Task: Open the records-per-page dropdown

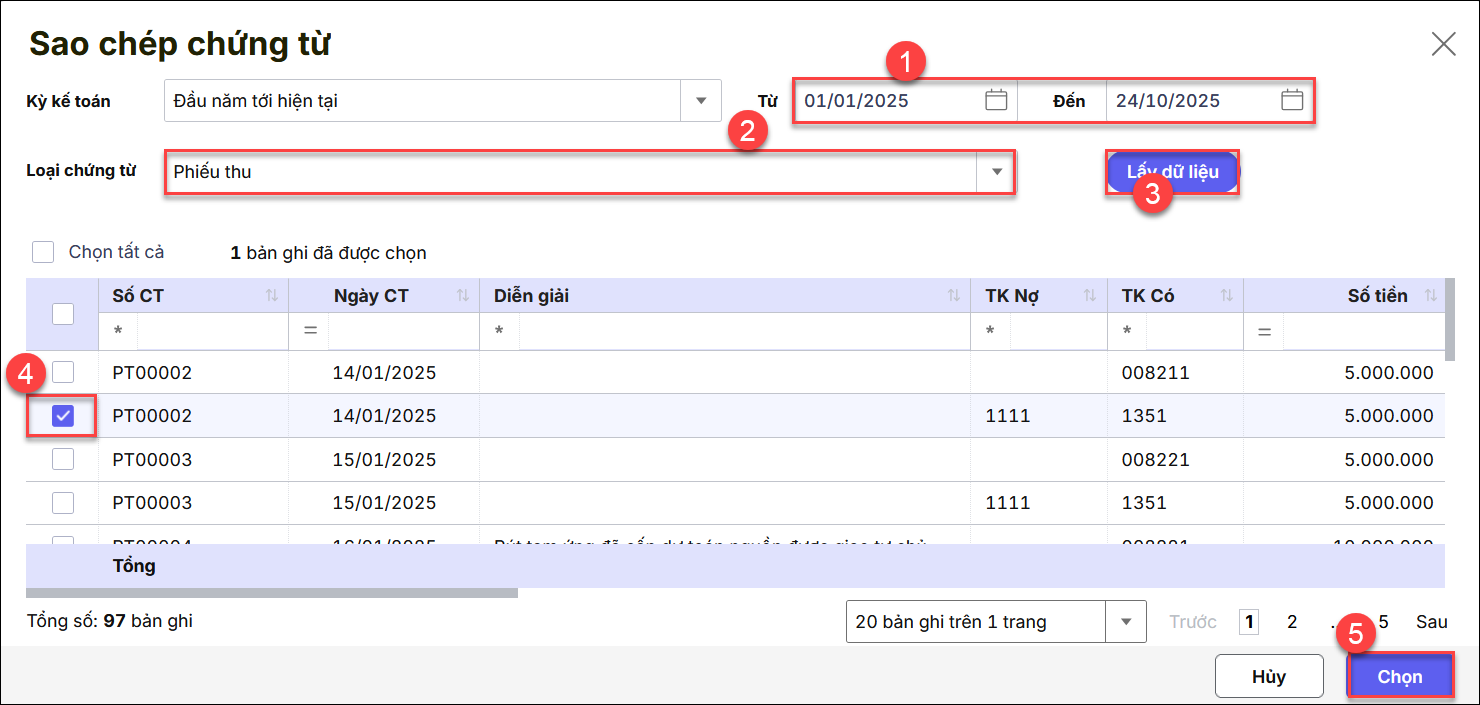Action: (x=1126, y=622)
